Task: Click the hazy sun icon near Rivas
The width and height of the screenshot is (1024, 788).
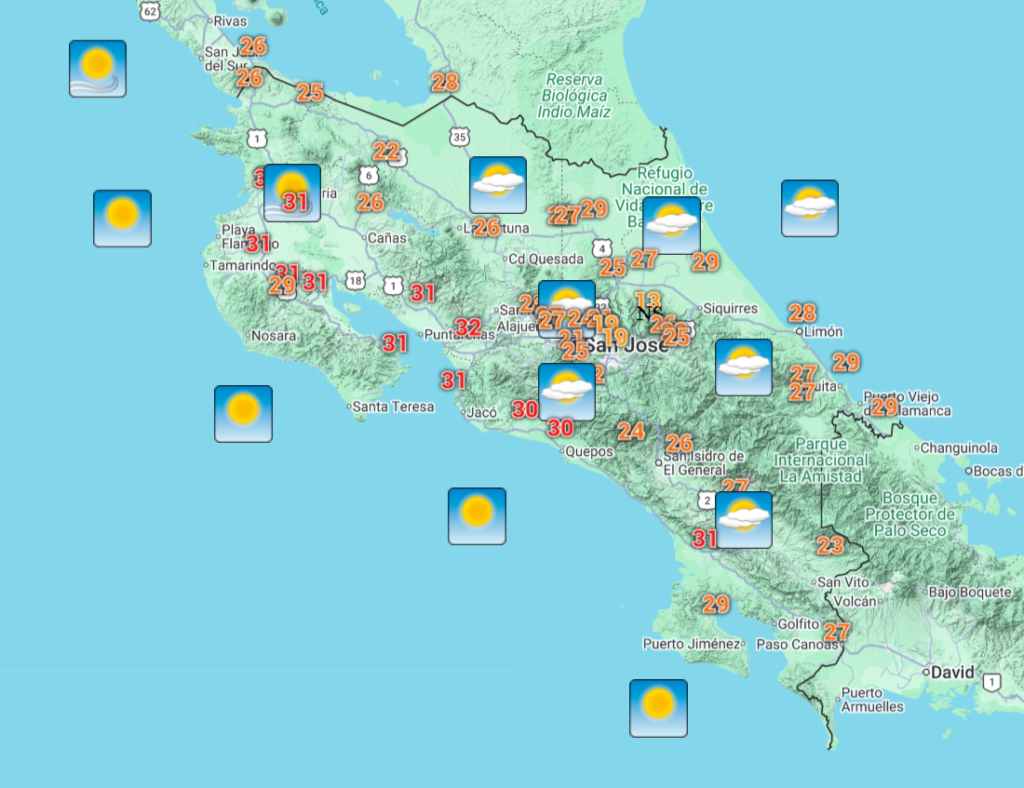Action: pyautogui.click(x=97, y=68)
